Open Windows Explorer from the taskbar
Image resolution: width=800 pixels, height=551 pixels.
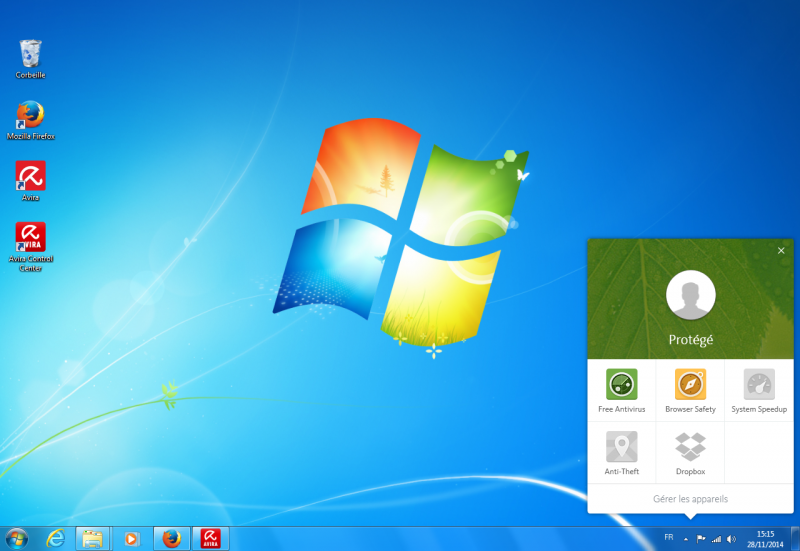(93, 539)
